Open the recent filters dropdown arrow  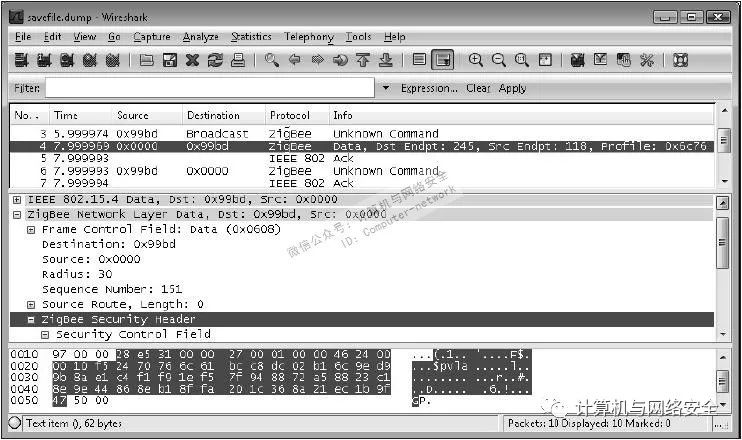pos(386,88)
